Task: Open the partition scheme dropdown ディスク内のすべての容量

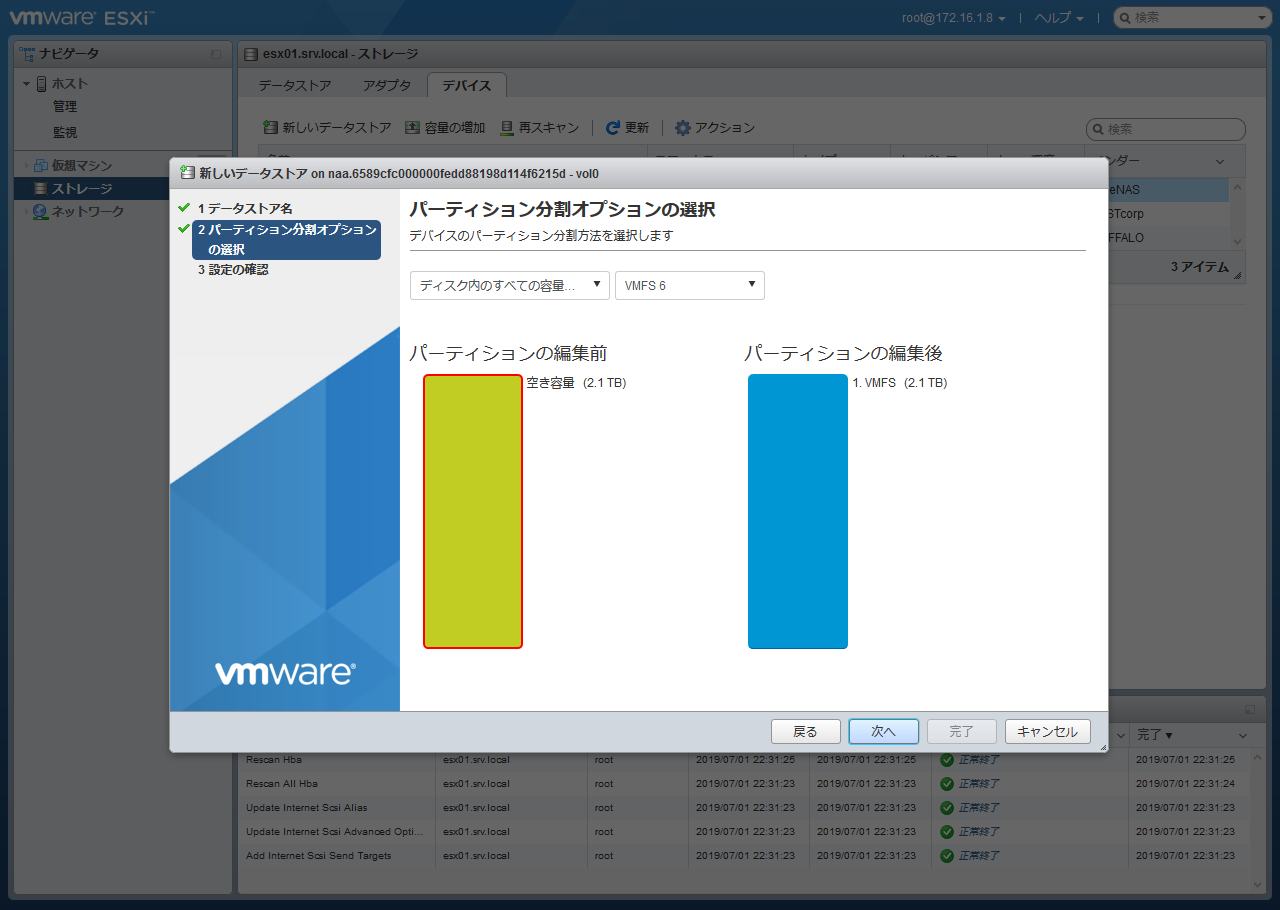Action: 510,285
